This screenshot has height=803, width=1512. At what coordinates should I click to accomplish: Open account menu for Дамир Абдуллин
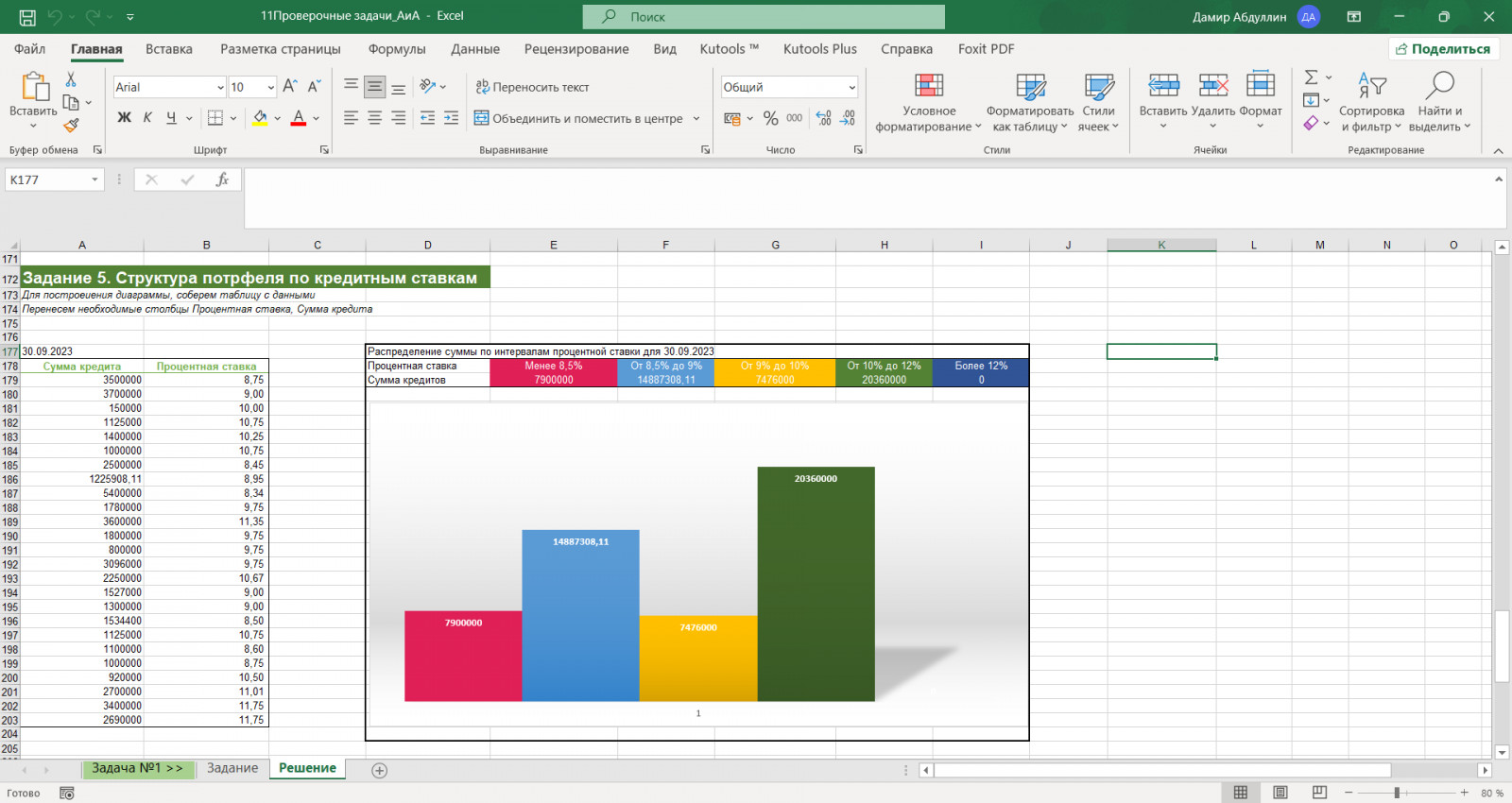[x=1256, y=17]
